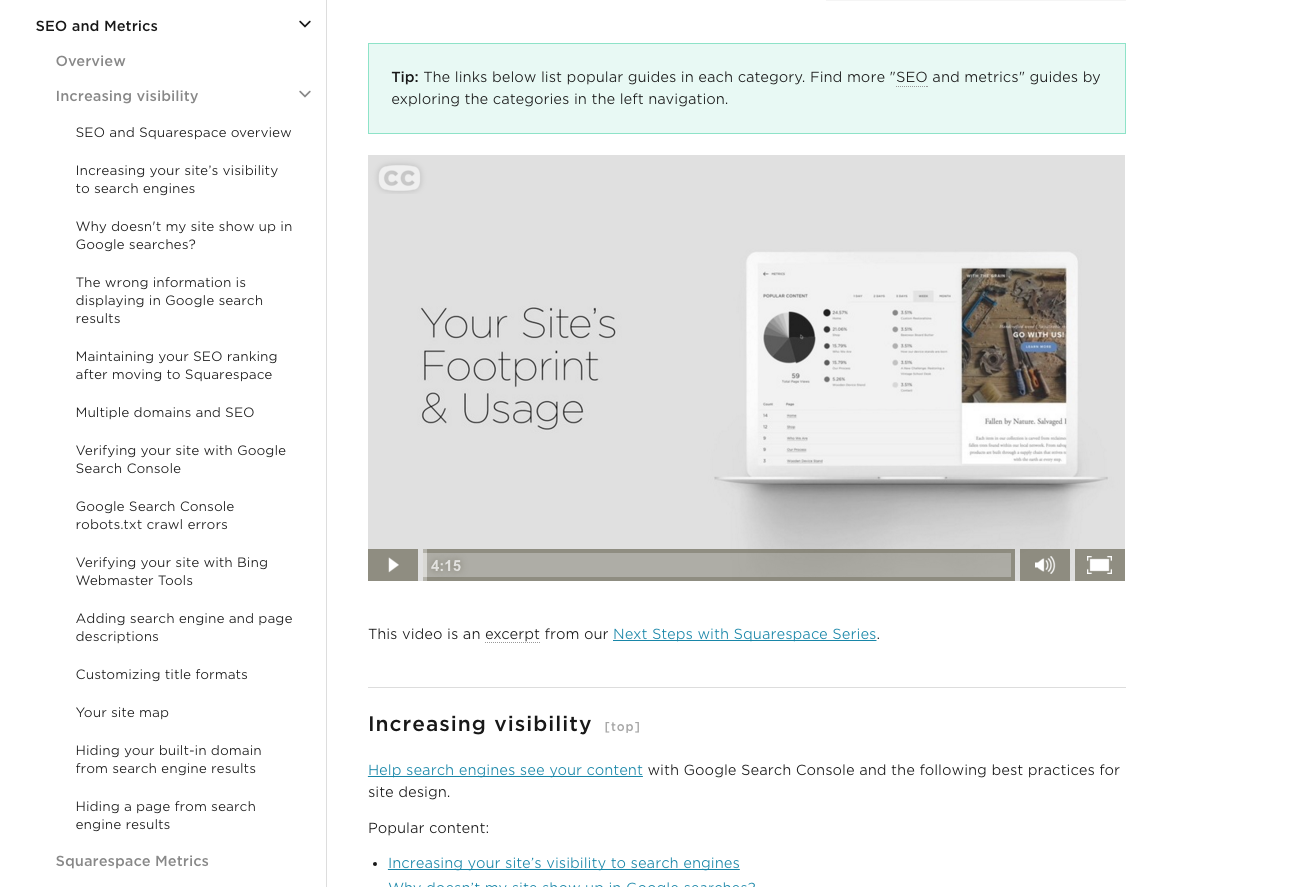Open Hiding your built-in domain guide
This screenshot has height=887, width=1308.
point(169,759)
